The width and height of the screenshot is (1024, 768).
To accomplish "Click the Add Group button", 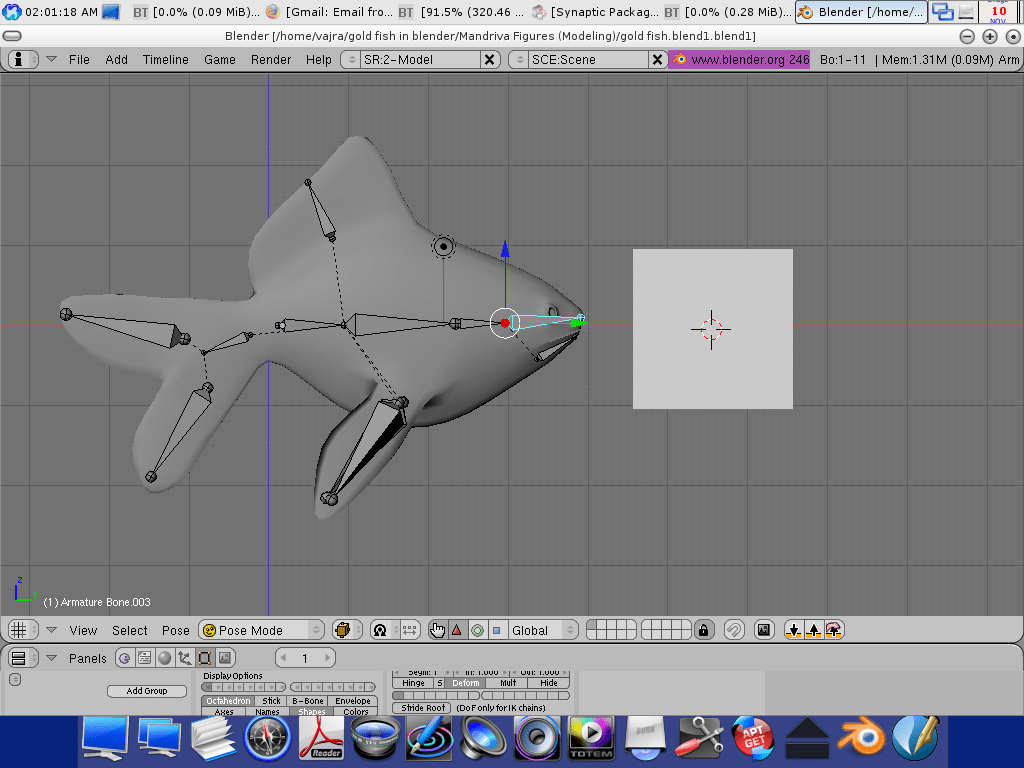I will (x=147, y=691).
